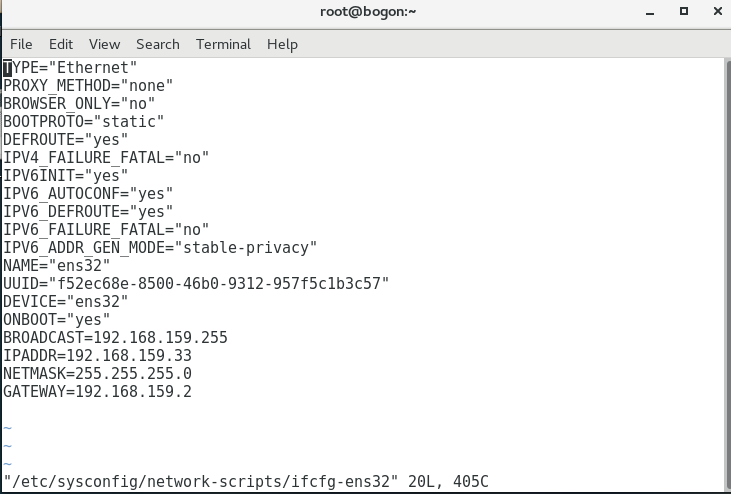Close the root@bogon terminal window
This screenshot has width=731, height=494.
[718, 11]
